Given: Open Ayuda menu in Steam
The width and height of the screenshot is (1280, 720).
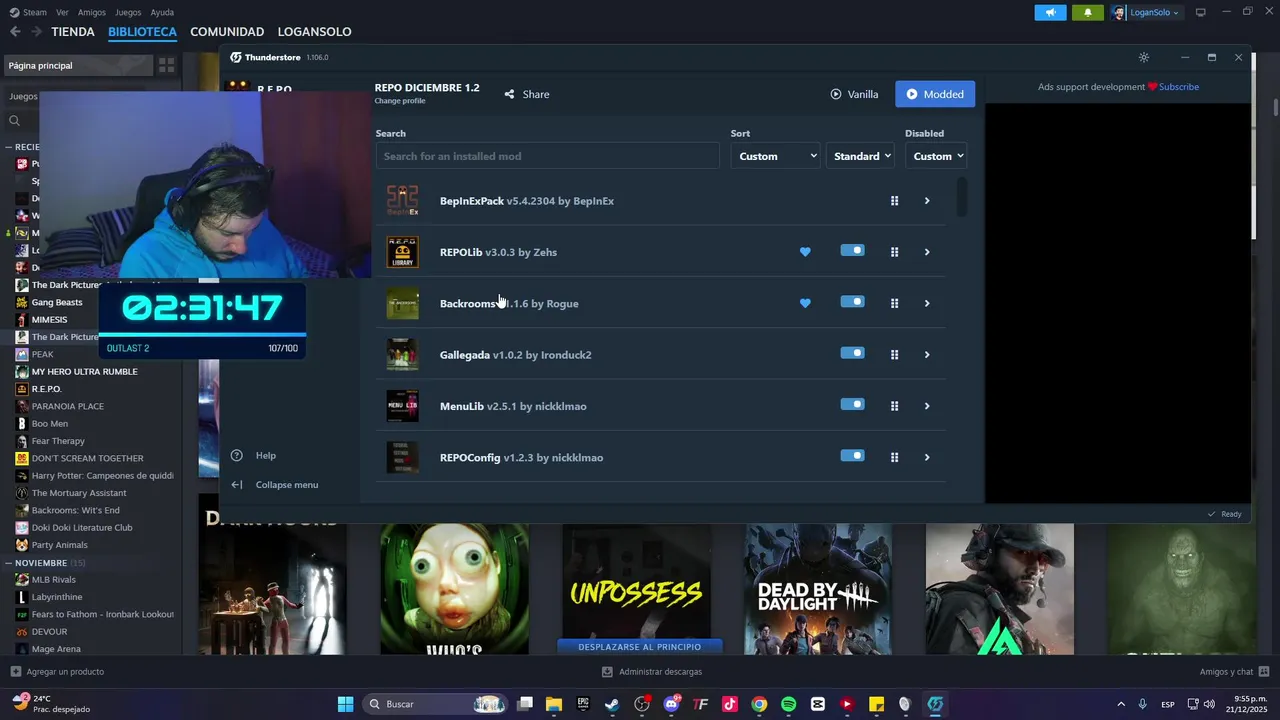Looking at the screenshot, I should pos(162,12).
